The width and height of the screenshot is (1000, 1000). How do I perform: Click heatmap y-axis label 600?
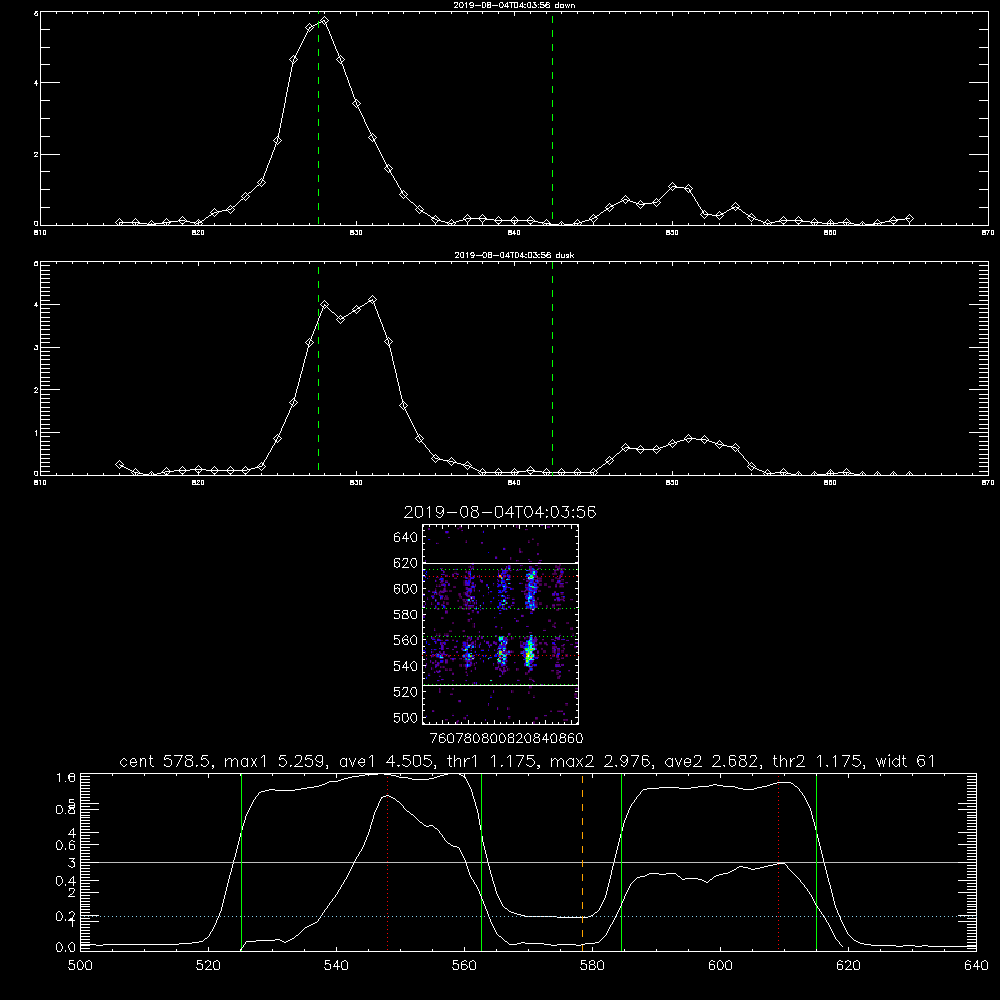point(406,589)
